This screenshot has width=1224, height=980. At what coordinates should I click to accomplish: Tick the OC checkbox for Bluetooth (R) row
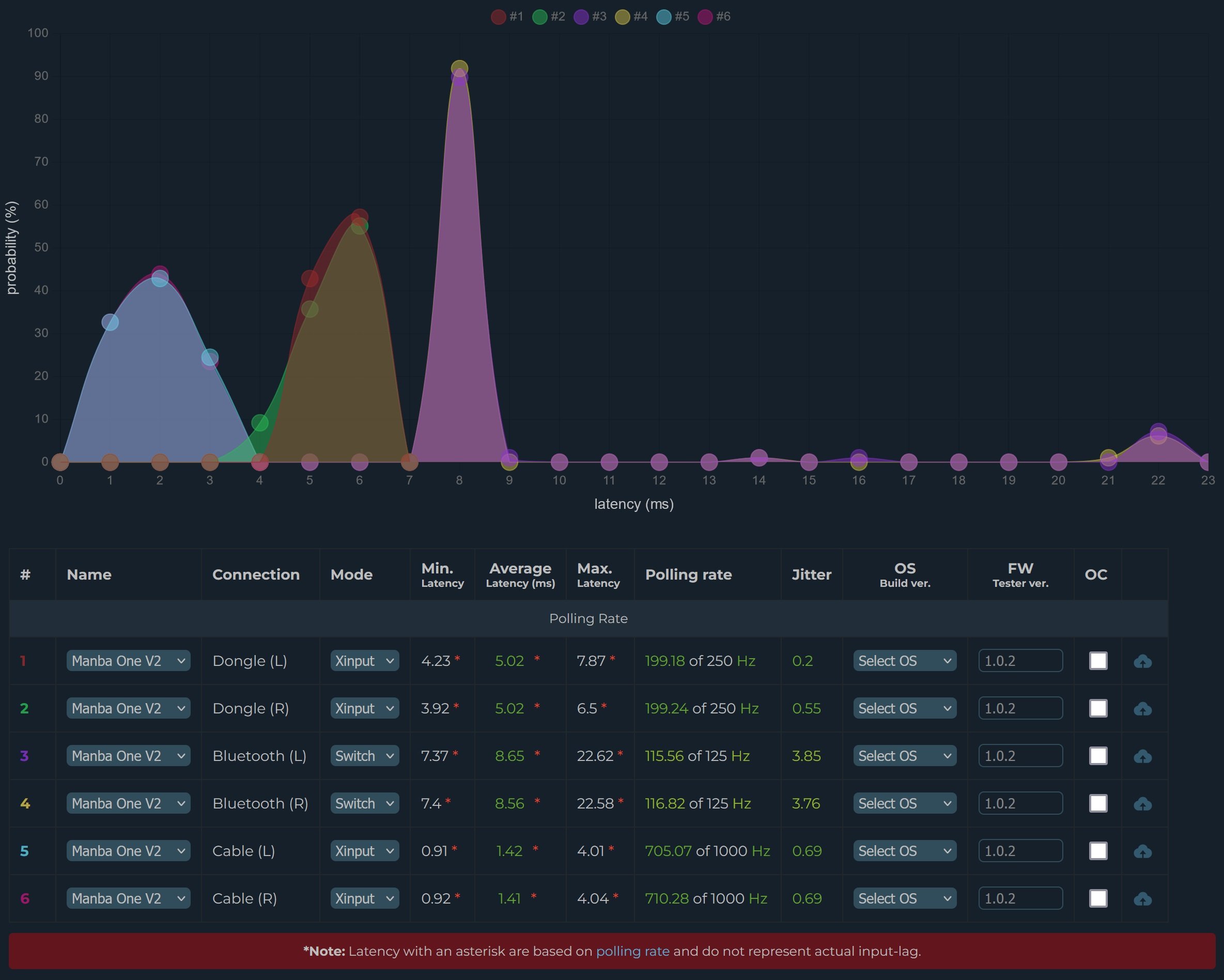coord(1098,803)
